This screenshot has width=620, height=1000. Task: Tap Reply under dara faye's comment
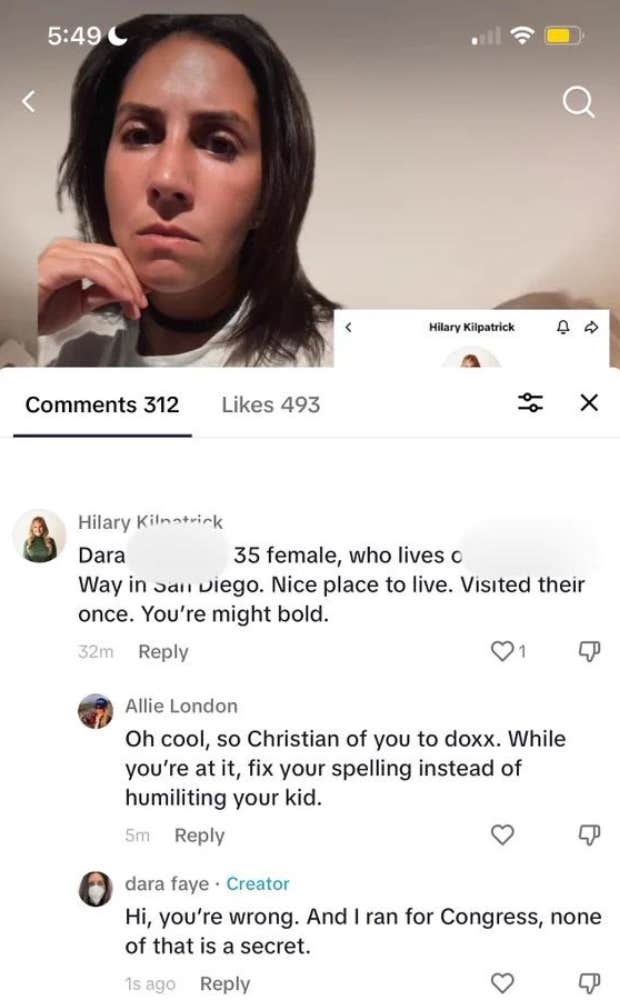tap(225, 984)
